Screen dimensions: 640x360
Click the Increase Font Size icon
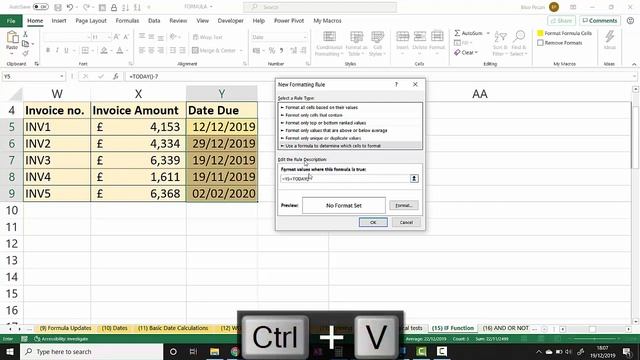[x=117, y=37]
